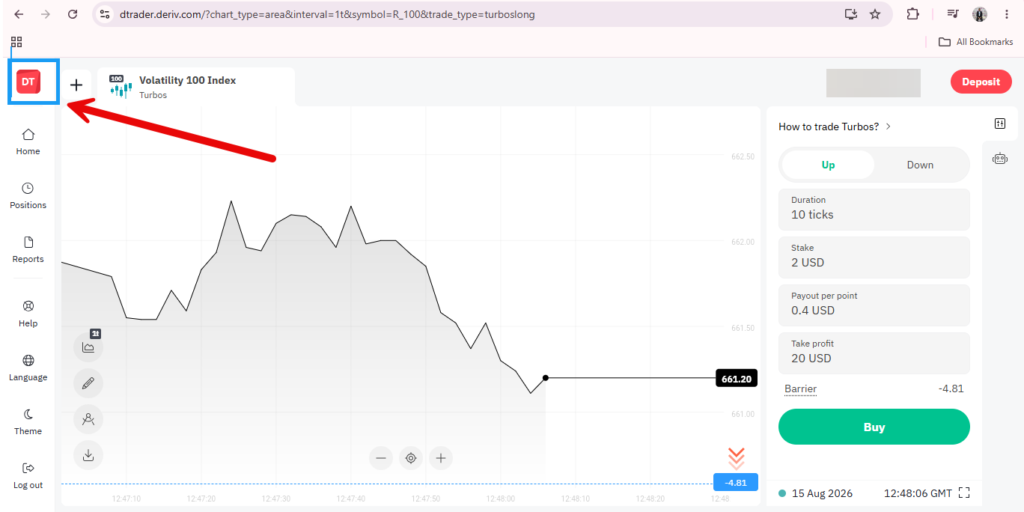Click the install app icon in address bar
Screen dimensions: 1024x512
(850, 14)
